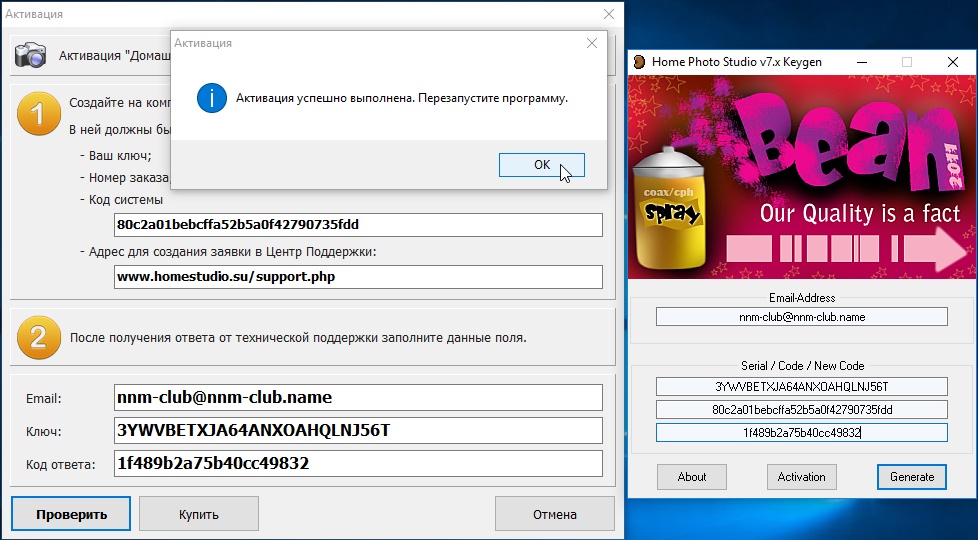978x540 pixels.
Task: Maximize the Keygen window
Action: click(907, 62)
